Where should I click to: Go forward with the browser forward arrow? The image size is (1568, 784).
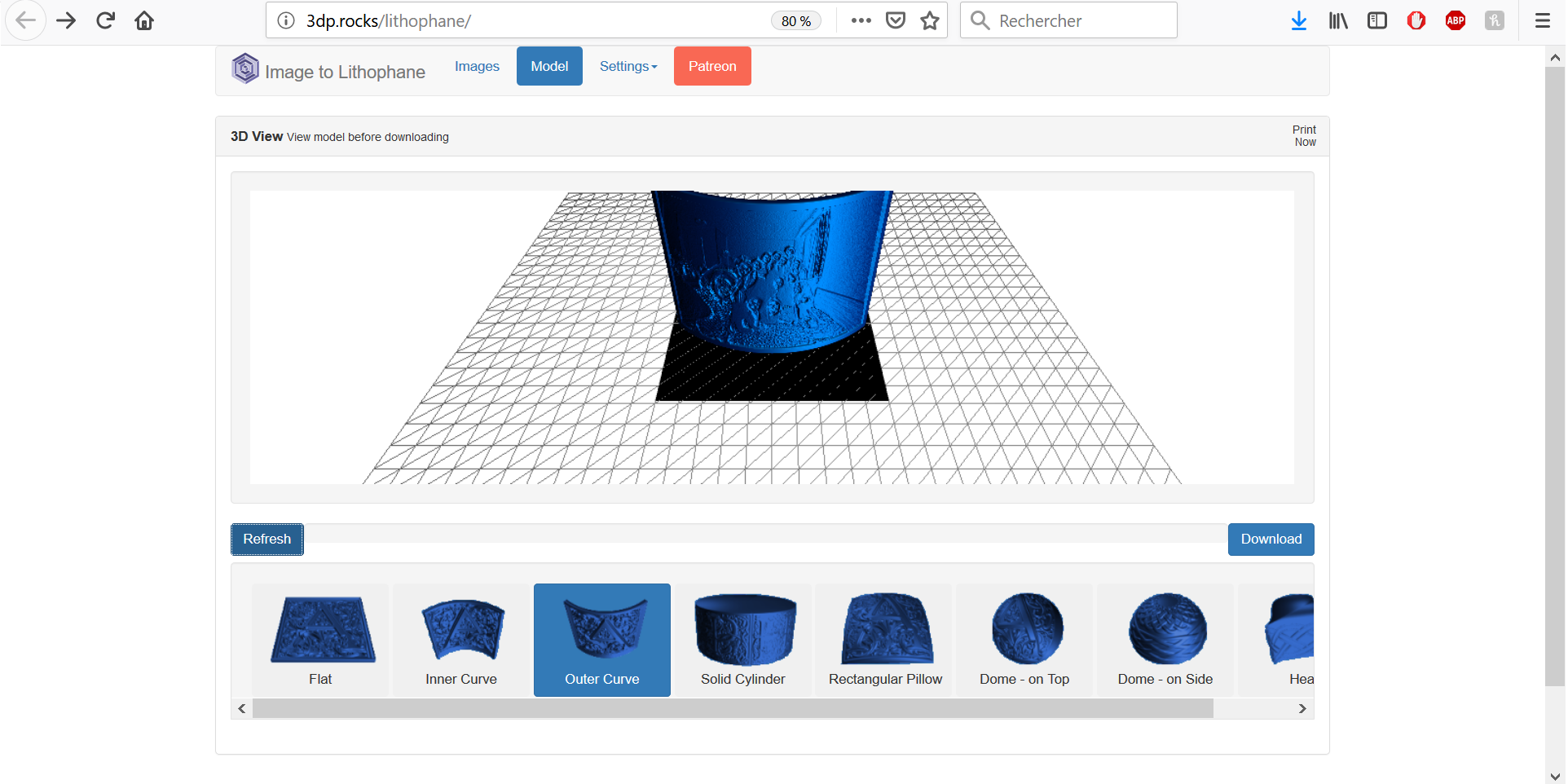66,20
